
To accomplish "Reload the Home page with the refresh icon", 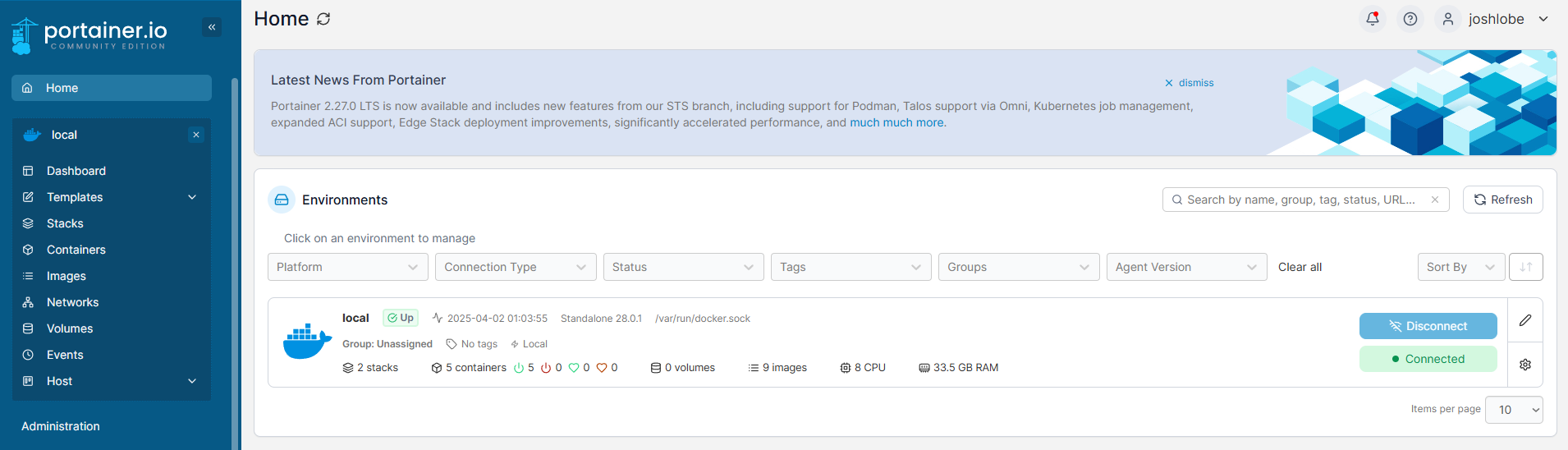I will point(323,19).
